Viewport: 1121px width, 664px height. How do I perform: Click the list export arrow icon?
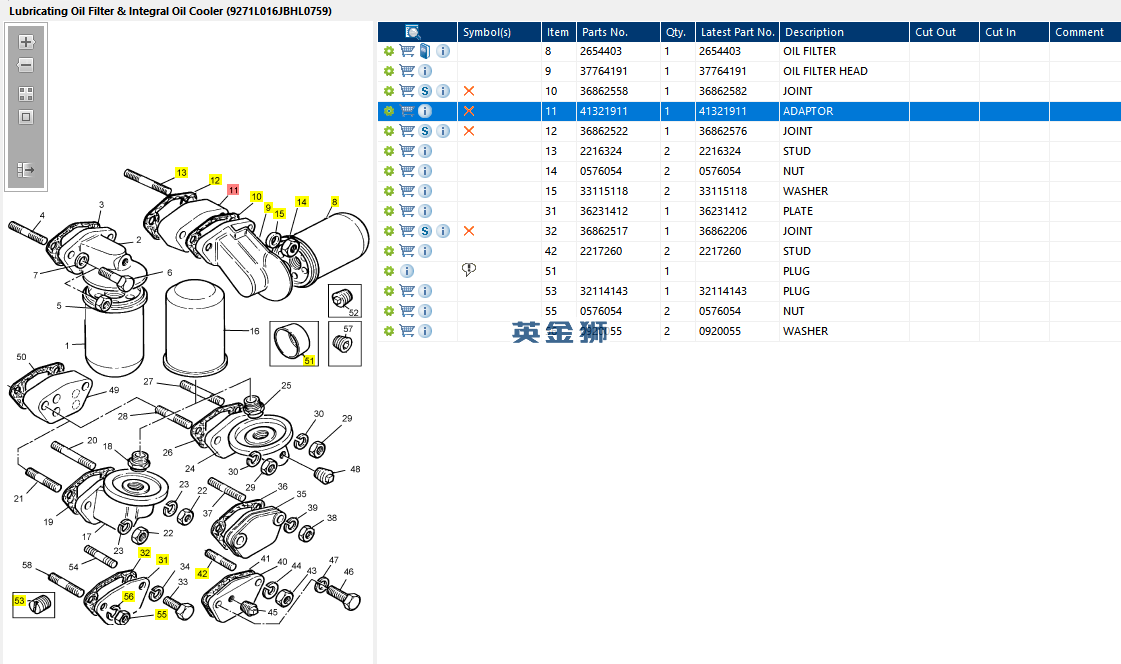click(x=26, y=171)
